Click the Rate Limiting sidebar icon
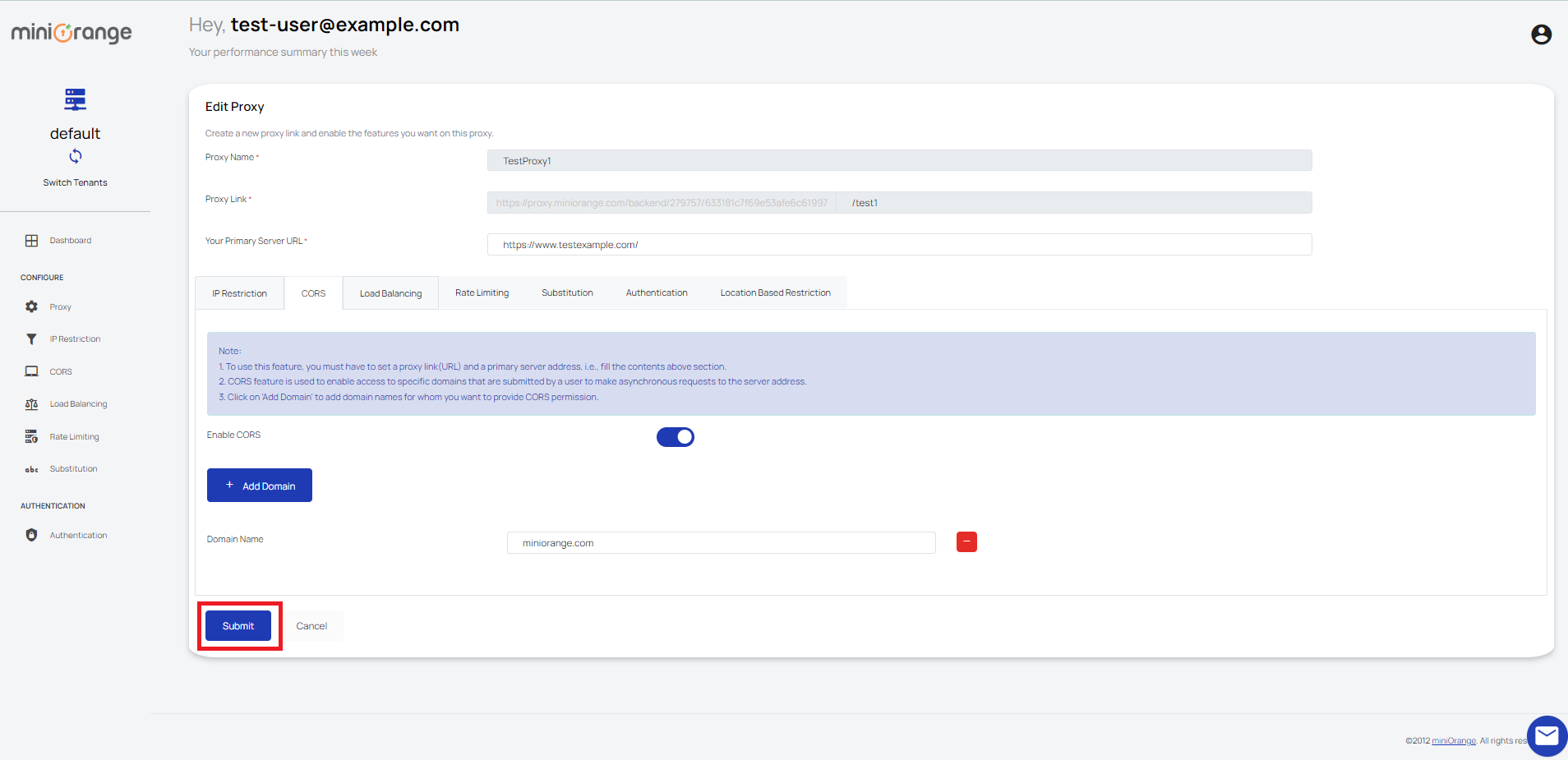 point(31,436)
